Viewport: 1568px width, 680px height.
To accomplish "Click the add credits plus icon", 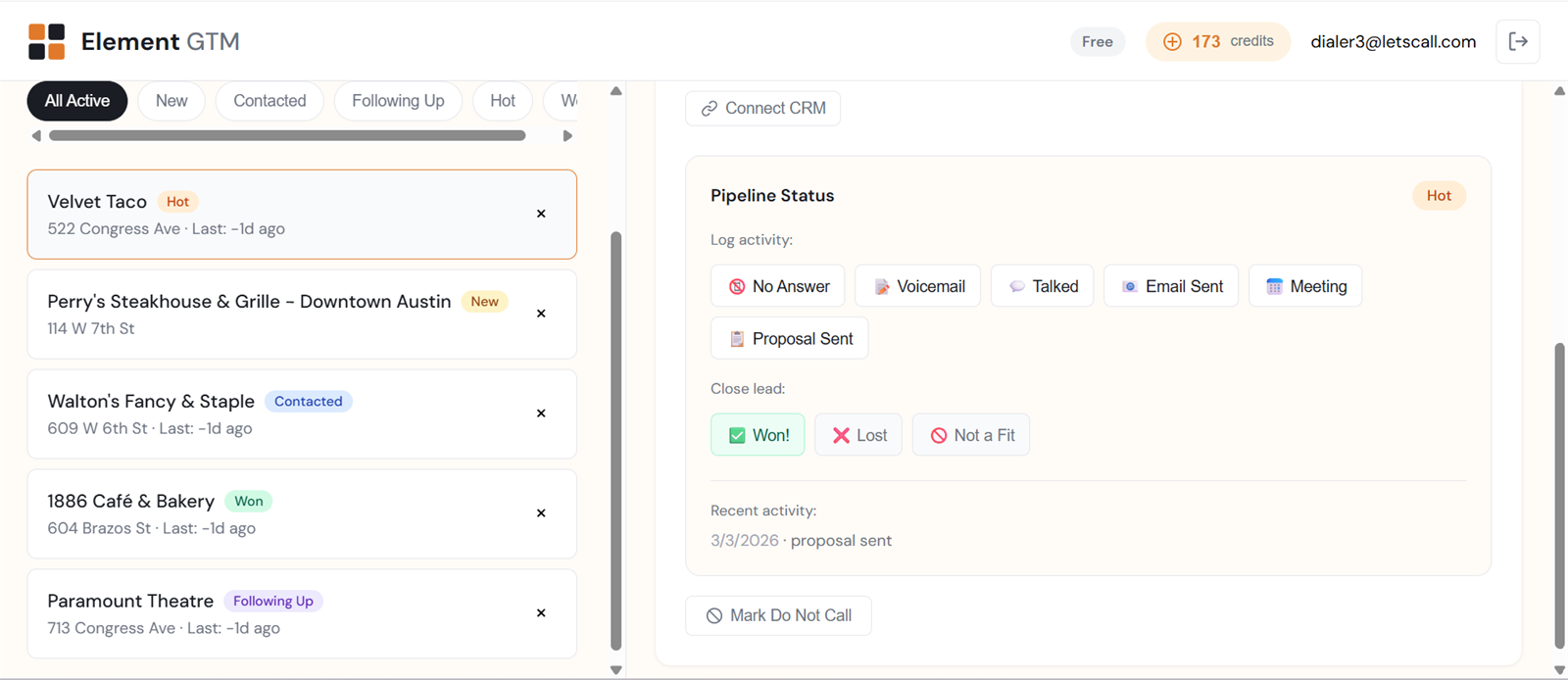I will tap(1172, 41).
